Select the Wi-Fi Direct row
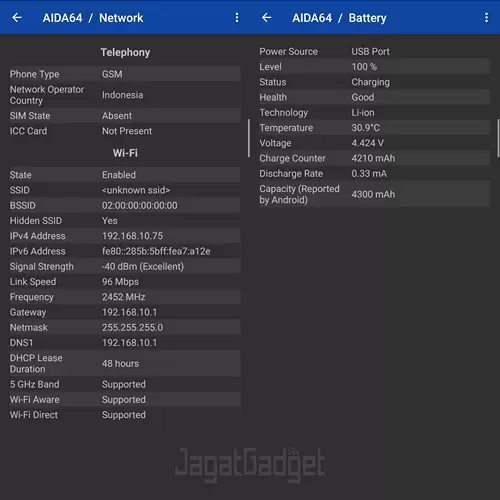The image size is (500, 500). click(x=125, y=415)
